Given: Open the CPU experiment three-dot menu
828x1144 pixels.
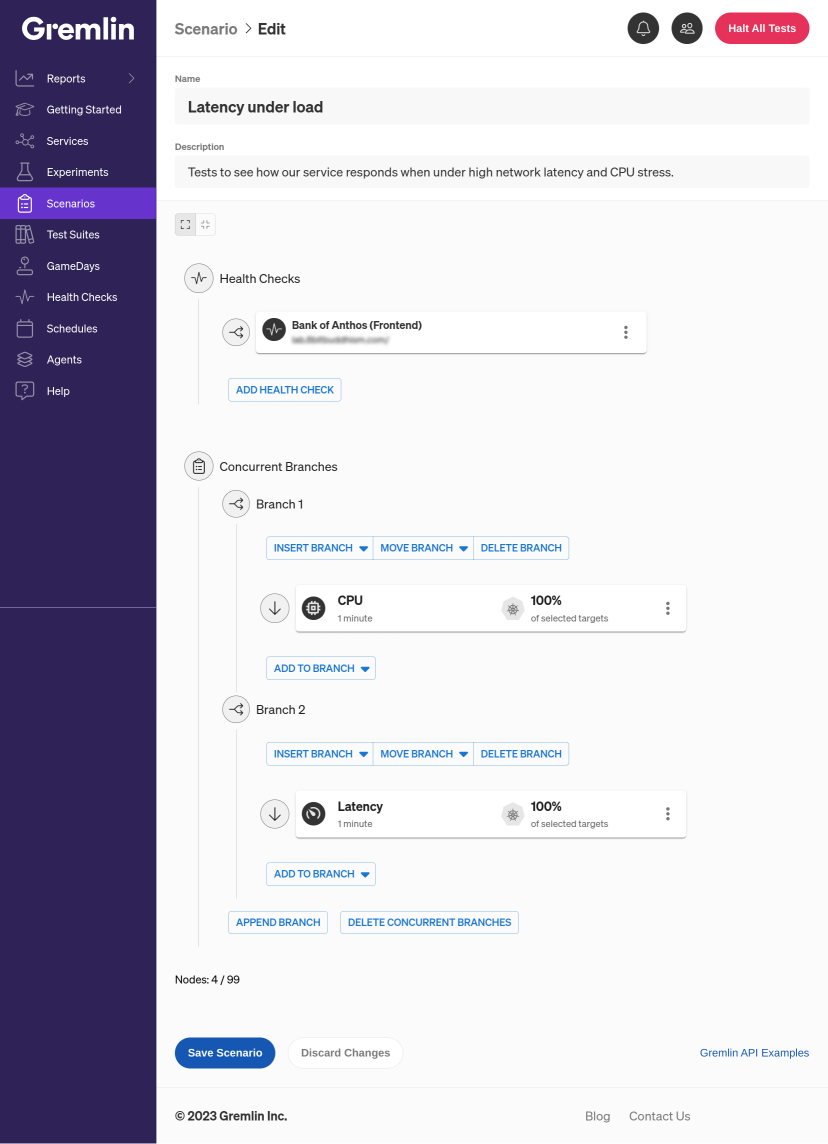Looking at the screenshot, I should pos(668,608).
